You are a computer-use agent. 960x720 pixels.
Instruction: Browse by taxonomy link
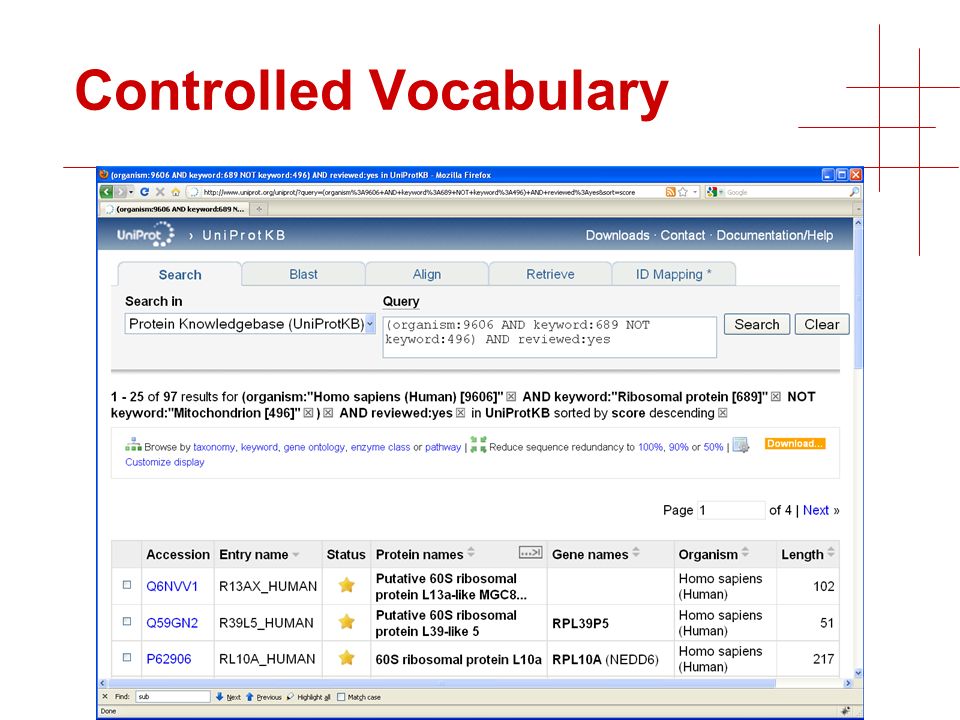(214, 448)
